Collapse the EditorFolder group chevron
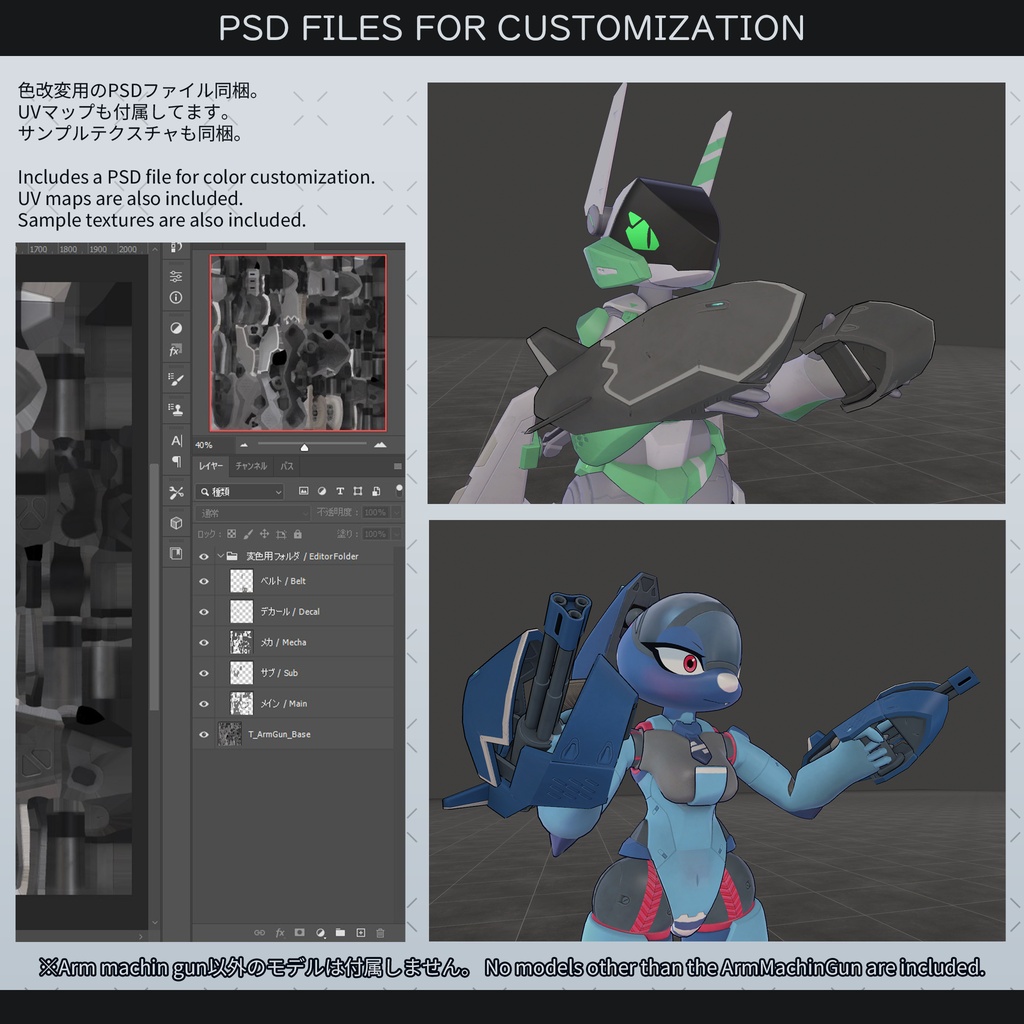 coord(221,556)
